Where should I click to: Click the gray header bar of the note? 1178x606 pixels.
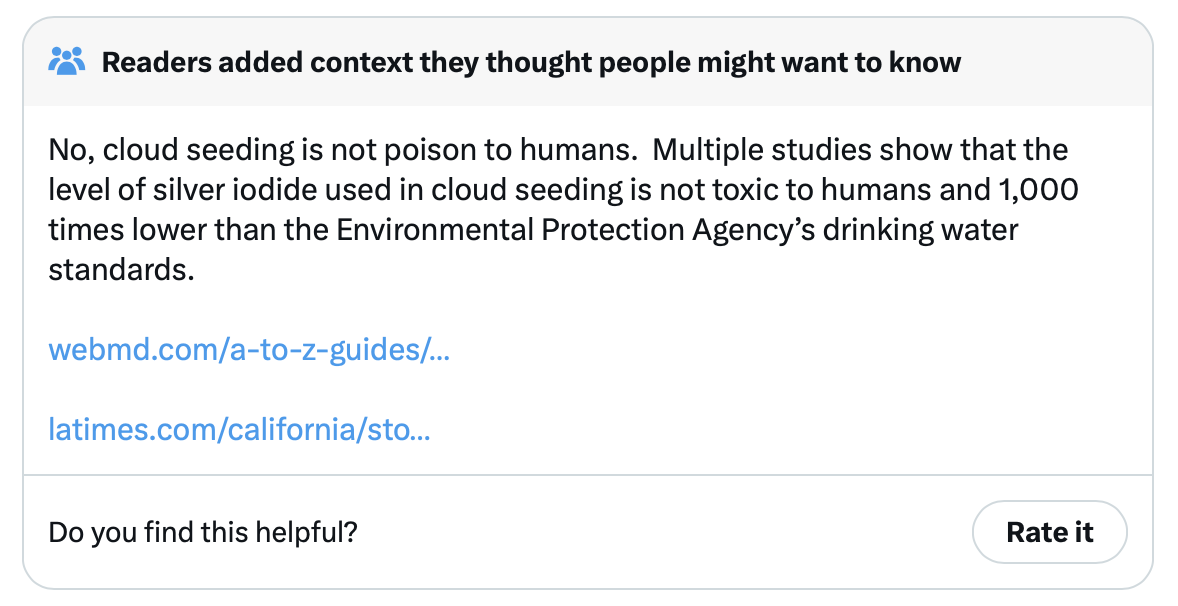coord(1050,62)
